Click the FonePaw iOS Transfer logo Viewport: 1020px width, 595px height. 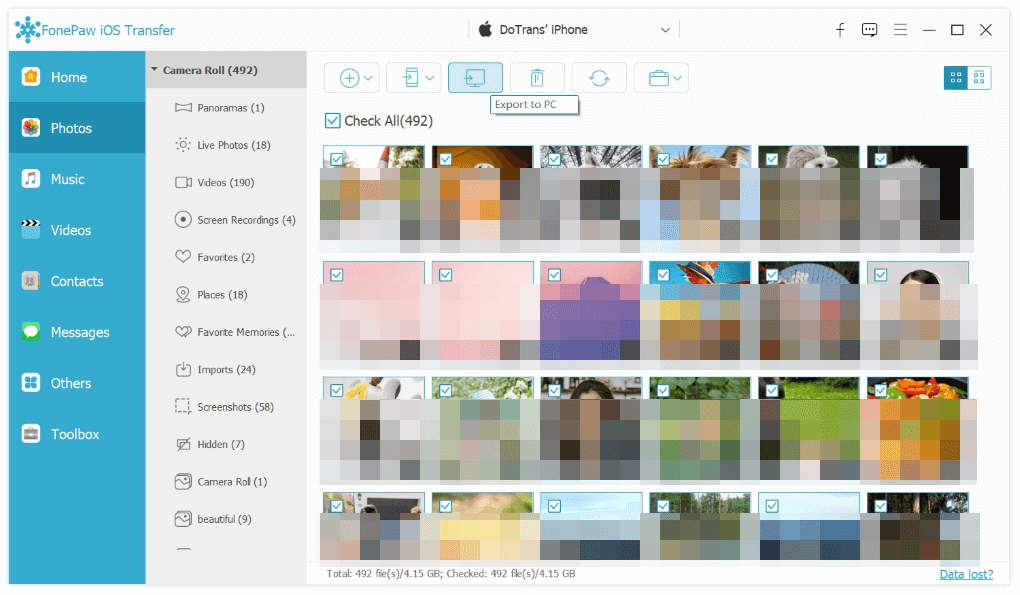(x=95, y=30)
